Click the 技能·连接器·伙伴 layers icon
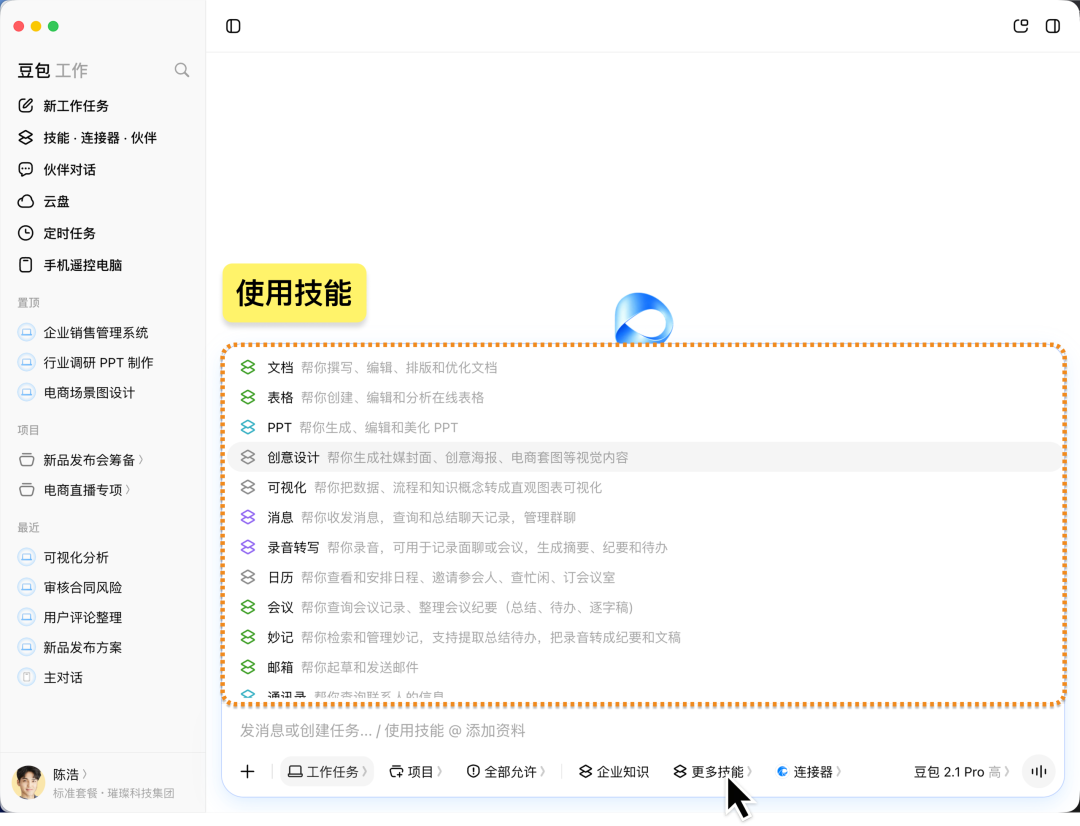 pyautogui.click(x=25, y=137)
